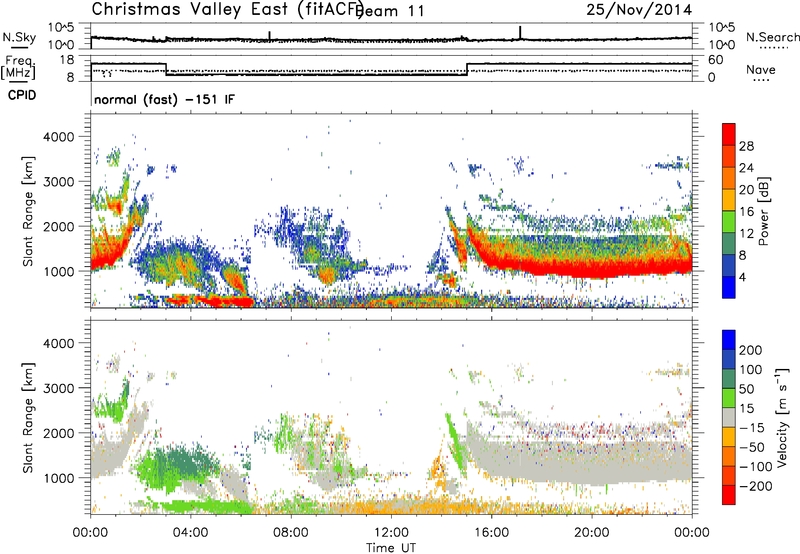The width and height of the screenshot is (800, 554).
Task: Click the '18' tick of the frequency panel
Action: (x=67, y=60)
